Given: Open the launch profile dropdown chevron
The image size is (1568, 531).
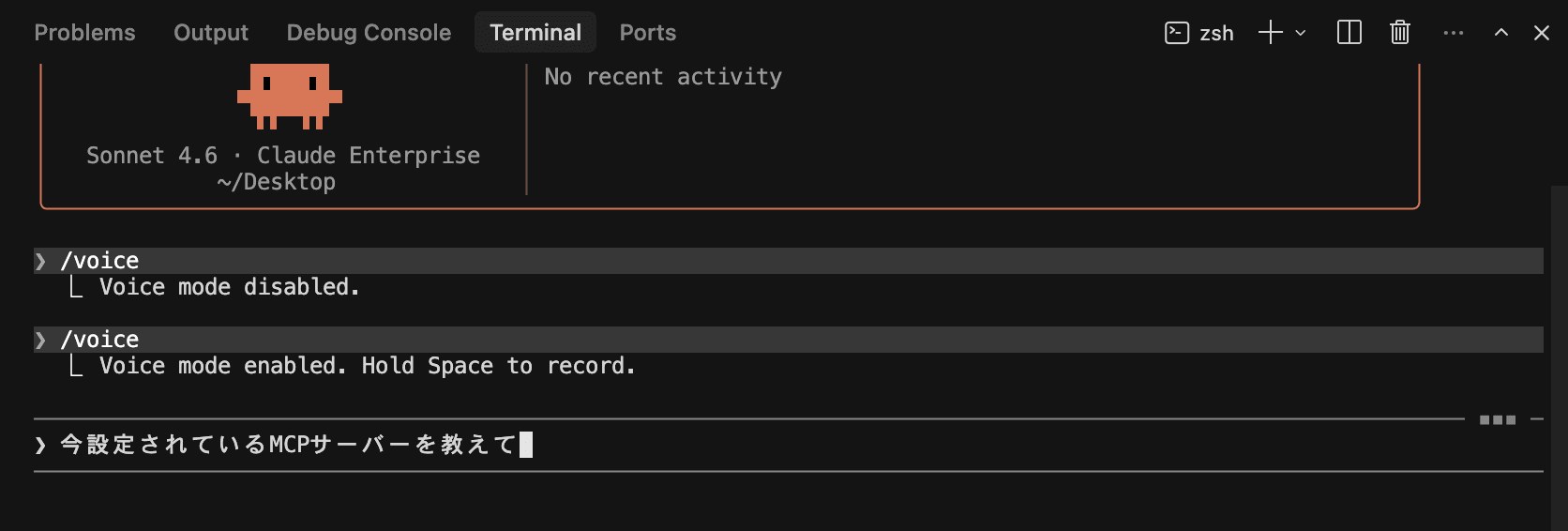Looking at the screenshot, I should (1301, 33).
